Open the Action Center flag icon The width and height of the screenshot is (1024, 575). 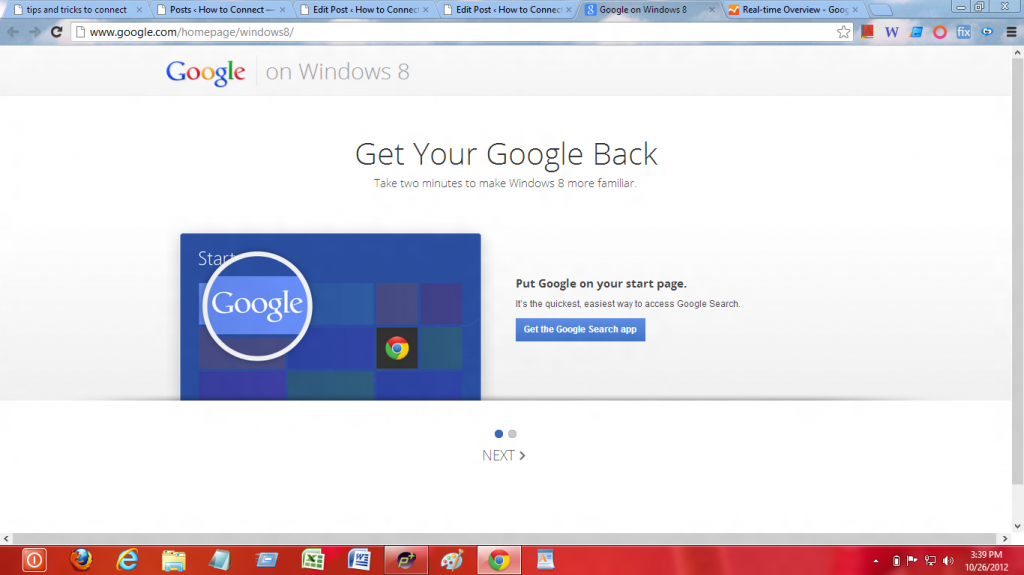click(x=912, y=561)
